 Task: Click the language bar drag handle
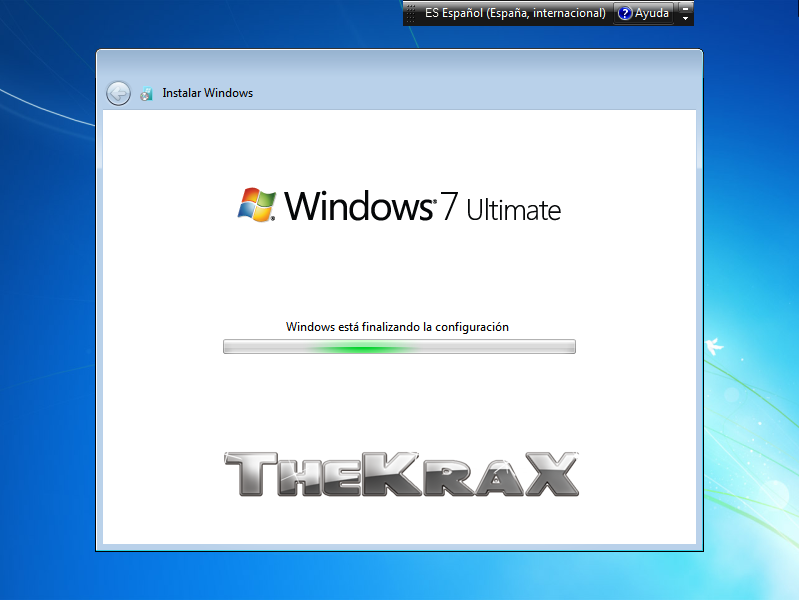click(x=411, y=14)
